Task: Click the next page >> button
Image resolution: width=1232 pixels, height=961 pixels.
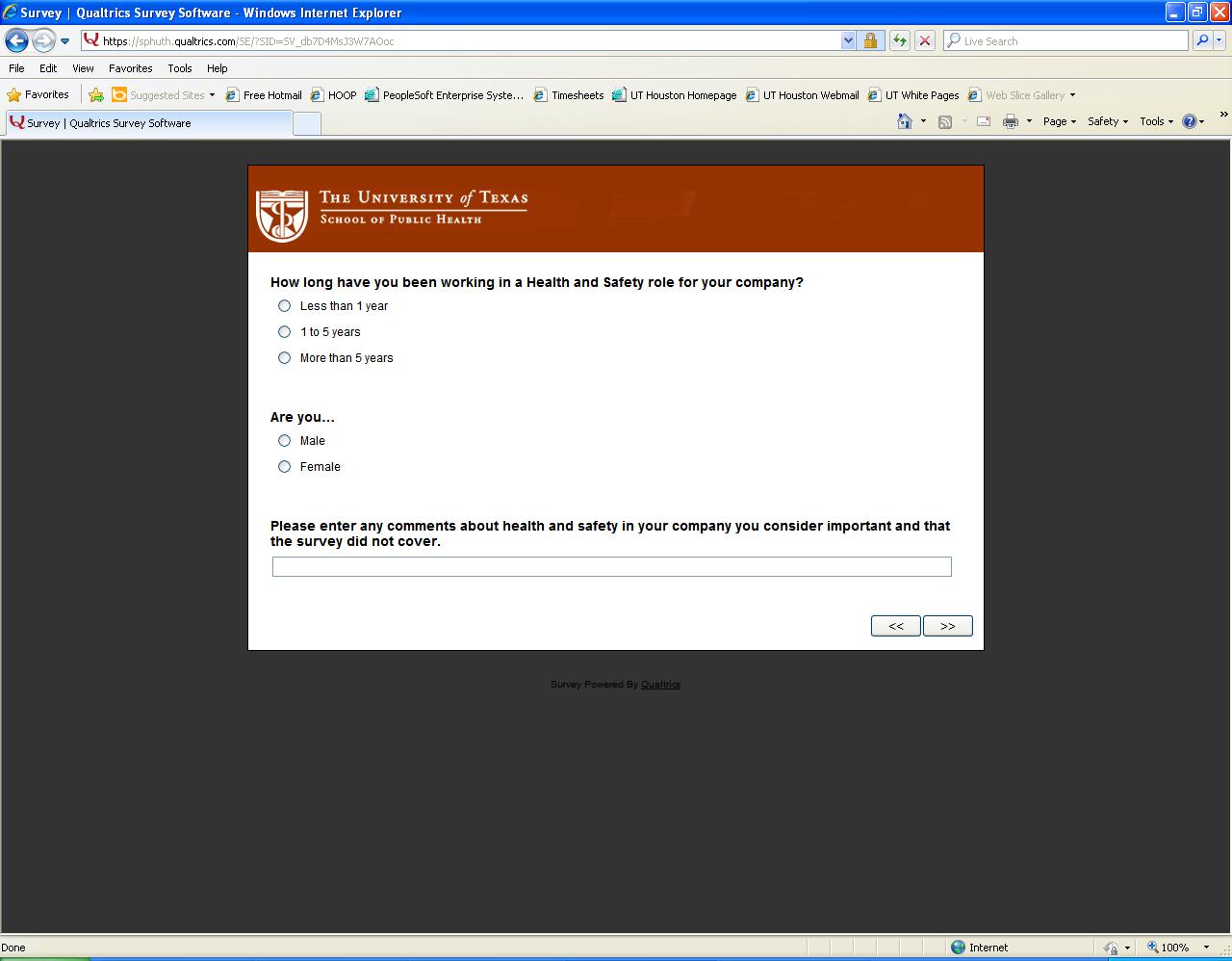Action: point(948,626)
